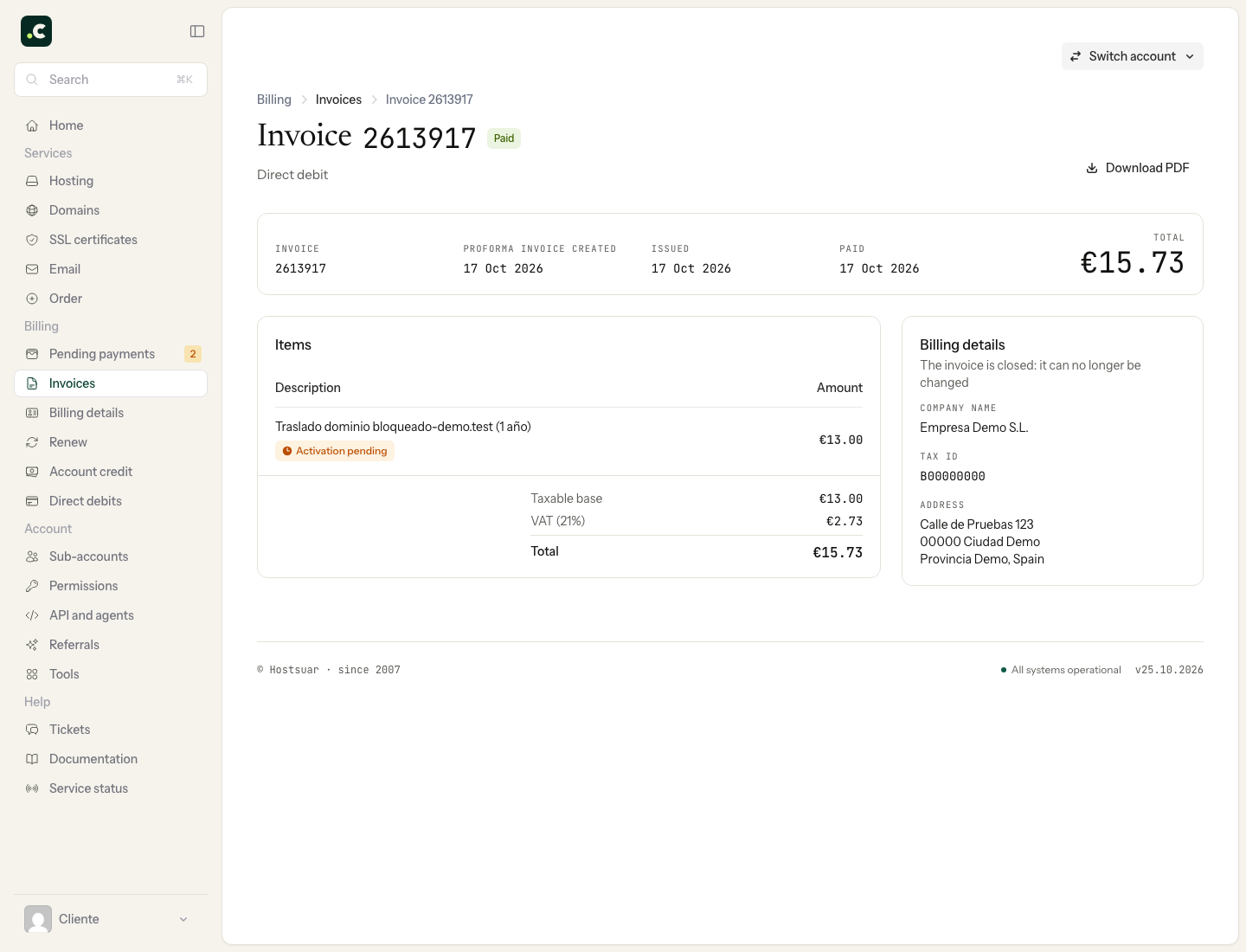1246x952 pixels.
Task: Click the Referrals sparkle icon
Action: click(32, 645)
